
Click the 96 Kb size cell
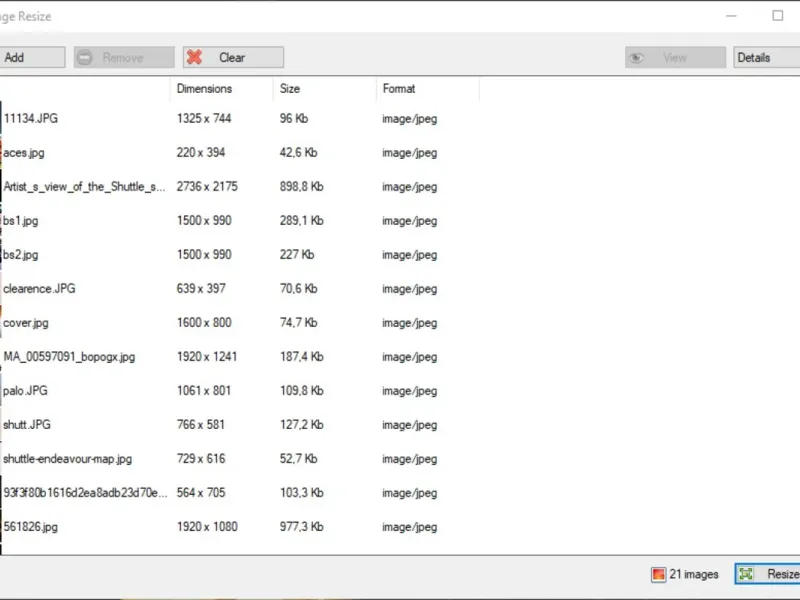point(294,118)
